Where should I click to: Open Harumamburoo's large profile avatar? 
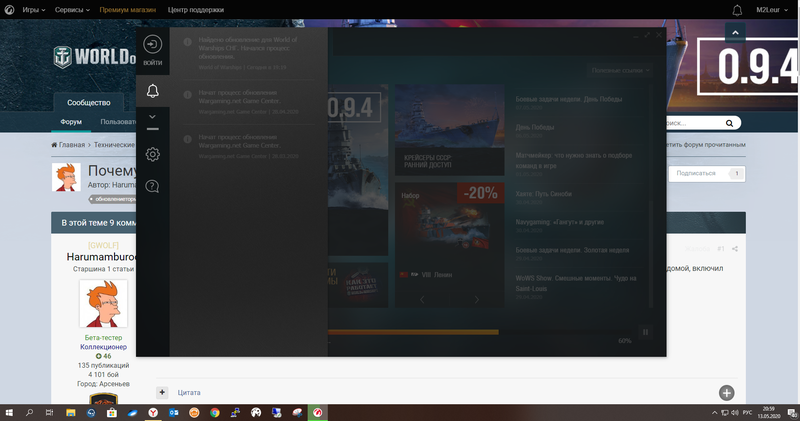(x=103, y=304)
